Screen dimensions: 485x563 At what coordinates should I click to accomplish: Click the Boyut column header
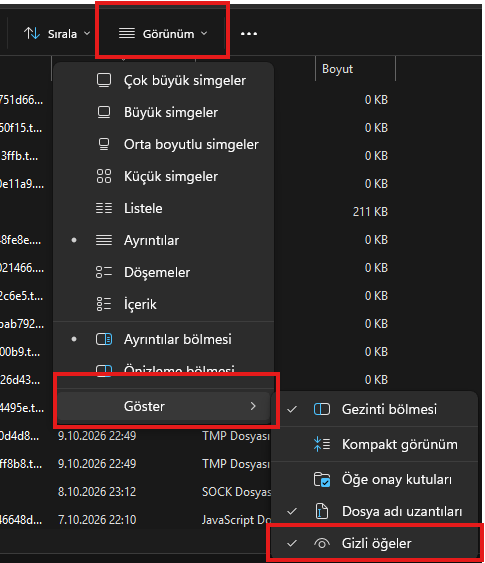point(355,69)
